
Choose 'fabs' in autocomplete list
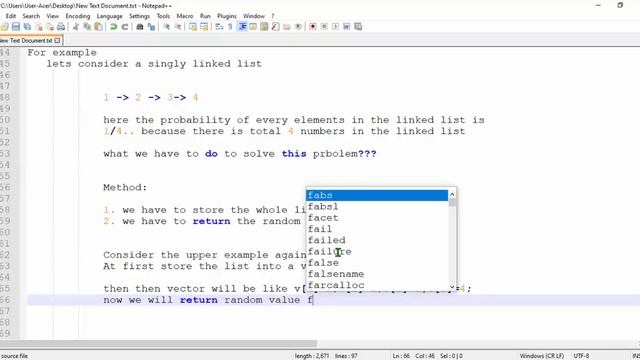pyautogui.click(x=377, y=196)
